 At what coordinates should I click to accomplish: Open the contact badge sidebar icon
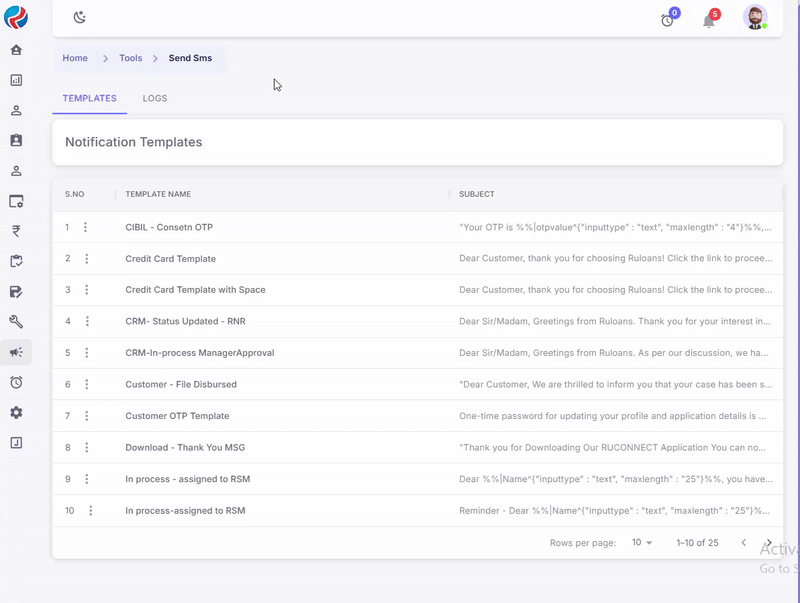click(16, 141)
